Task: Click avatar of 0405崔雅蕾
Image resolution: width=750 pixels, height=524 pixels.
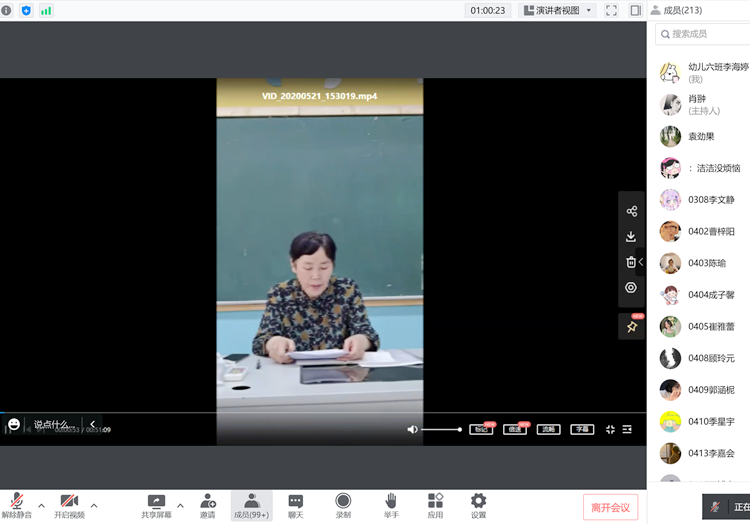Action: [670, 327]
